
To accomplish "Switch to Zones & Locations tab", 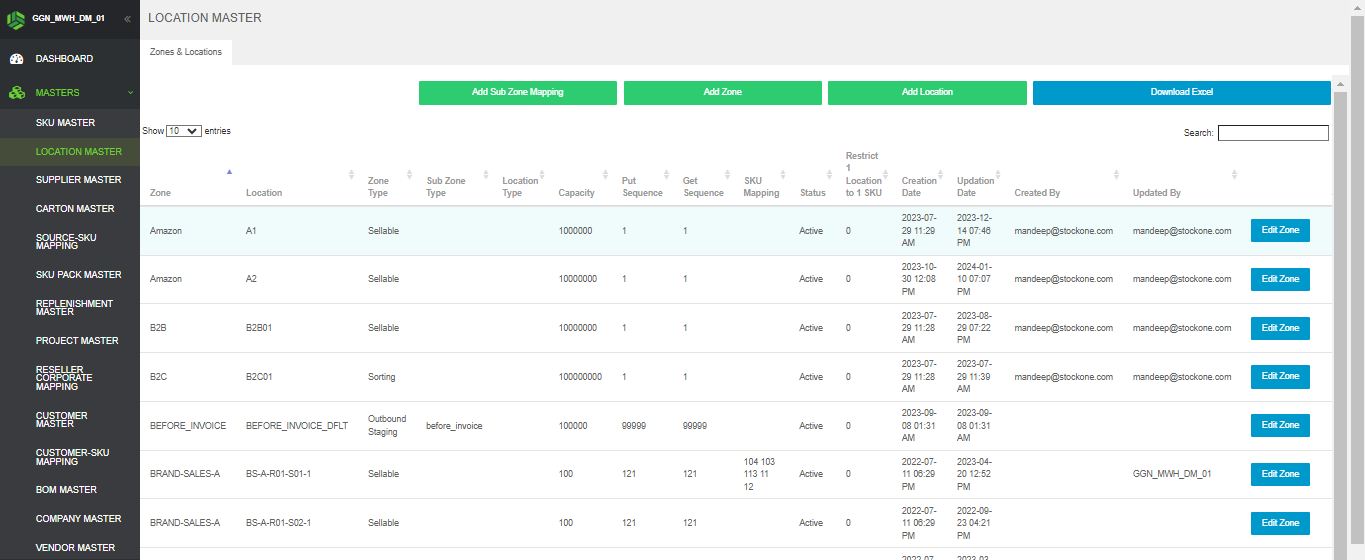I will click(186, 52).
